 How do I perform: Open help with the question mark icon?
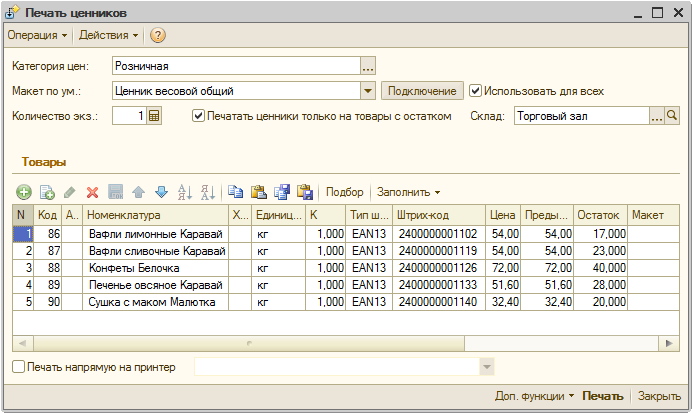click(x=158, y=35)
